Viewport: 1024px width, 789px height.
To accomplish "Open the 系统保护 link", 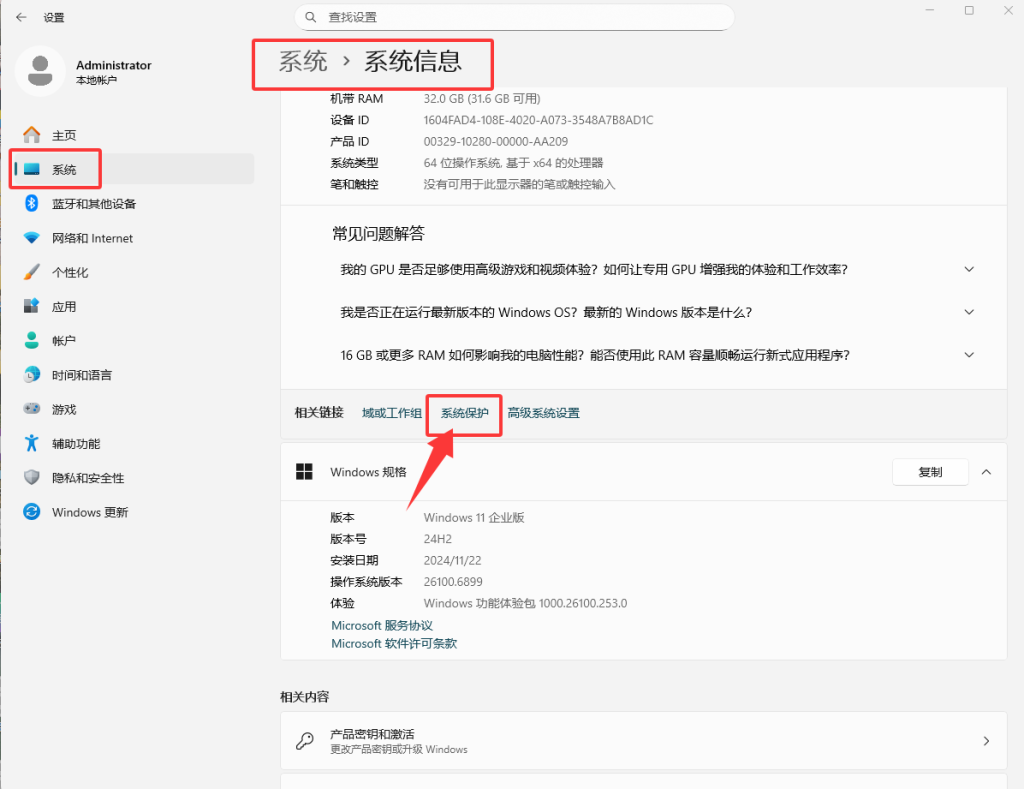I will coord(463,412).
